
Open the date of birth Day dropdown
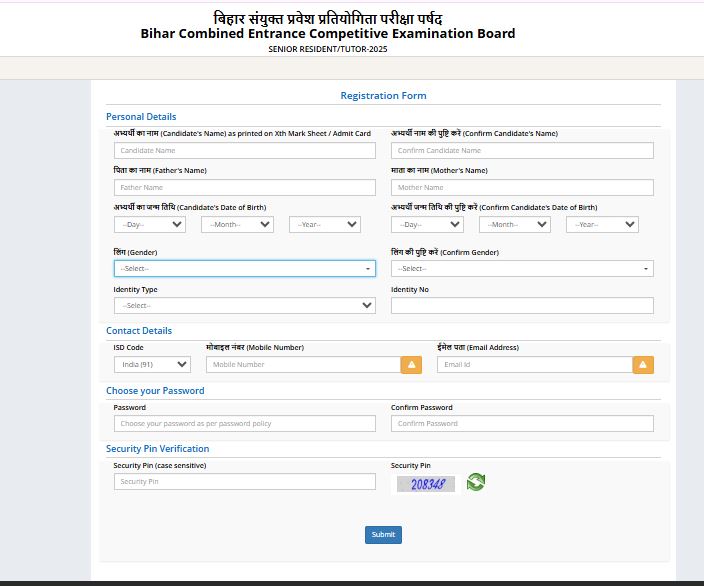tap(149, 225)
